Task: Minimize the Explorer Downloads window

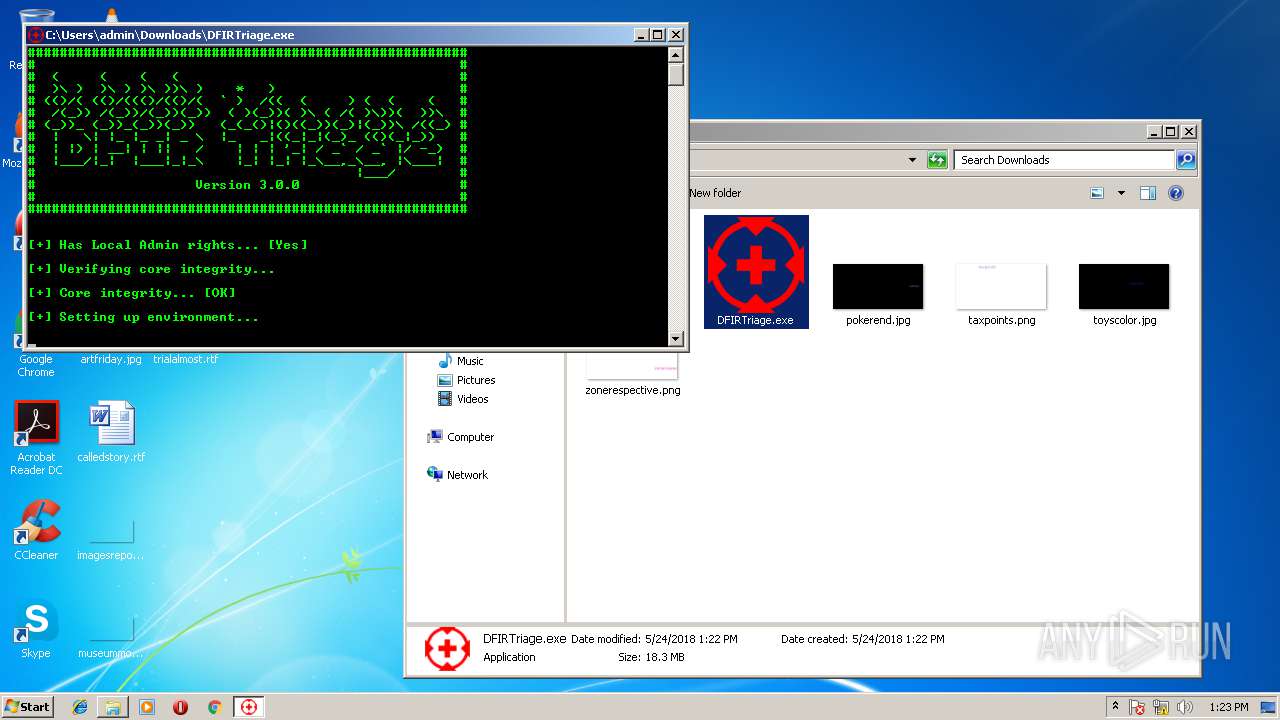Action: pyautogui.click(x=1153, y=131)
